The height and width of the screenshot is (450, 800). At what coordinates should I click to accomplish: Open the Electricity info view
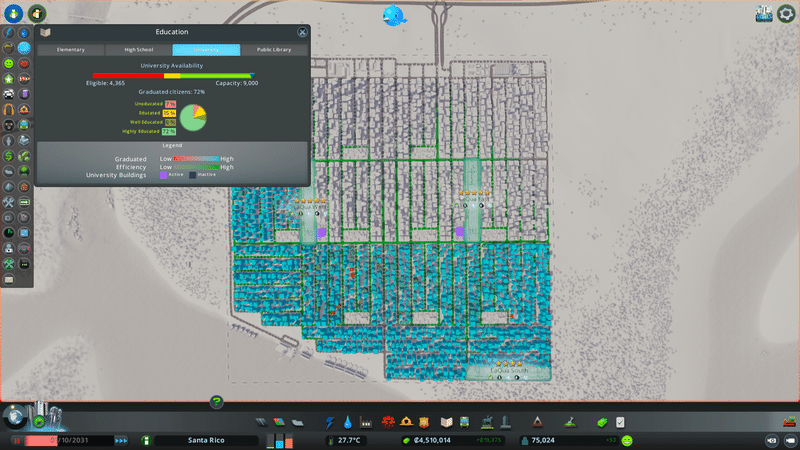(x=9, y=33)
